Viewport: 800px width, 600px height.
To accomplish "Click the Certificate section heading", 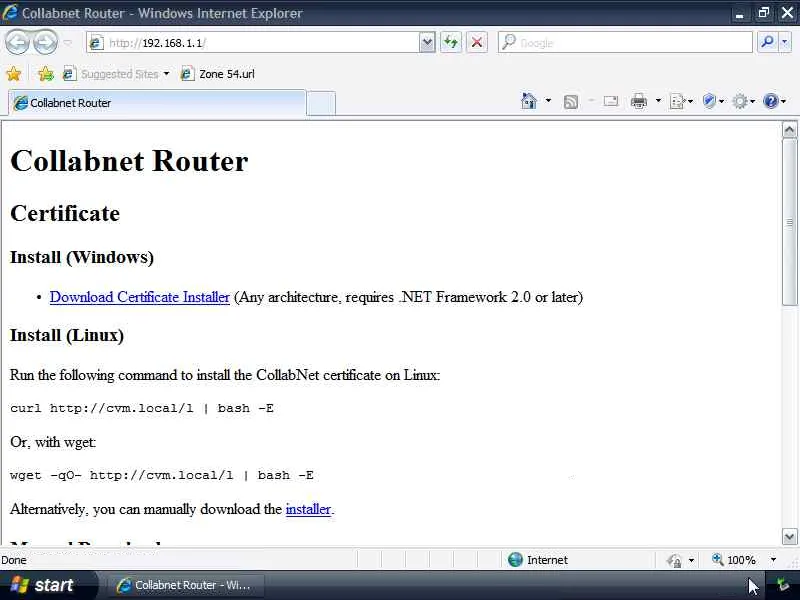I will pos(65,213).
